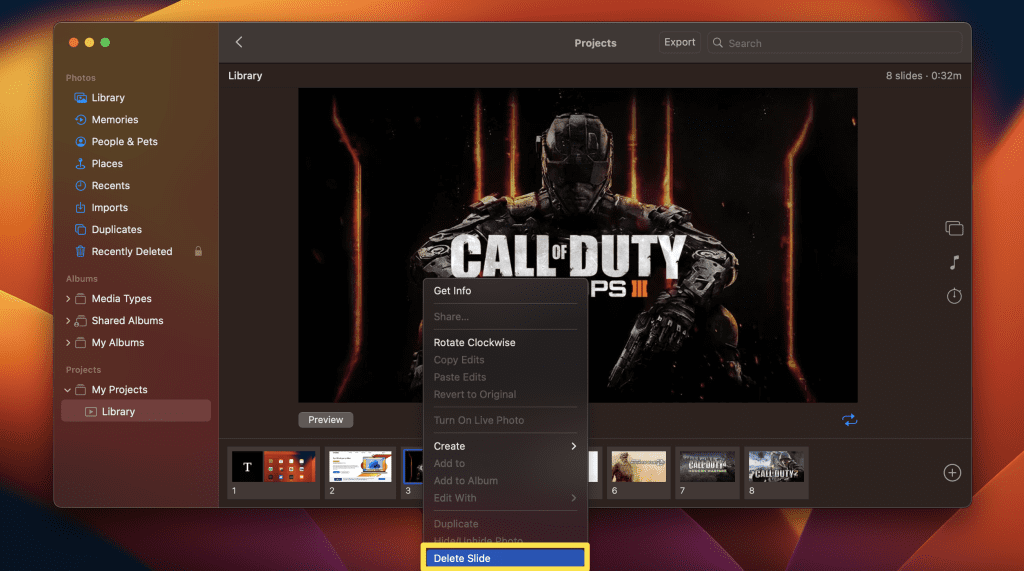Viewport: 1024px width, 571px height.
Task: Open the Duration timer settings icon
Action: point(954,296)
